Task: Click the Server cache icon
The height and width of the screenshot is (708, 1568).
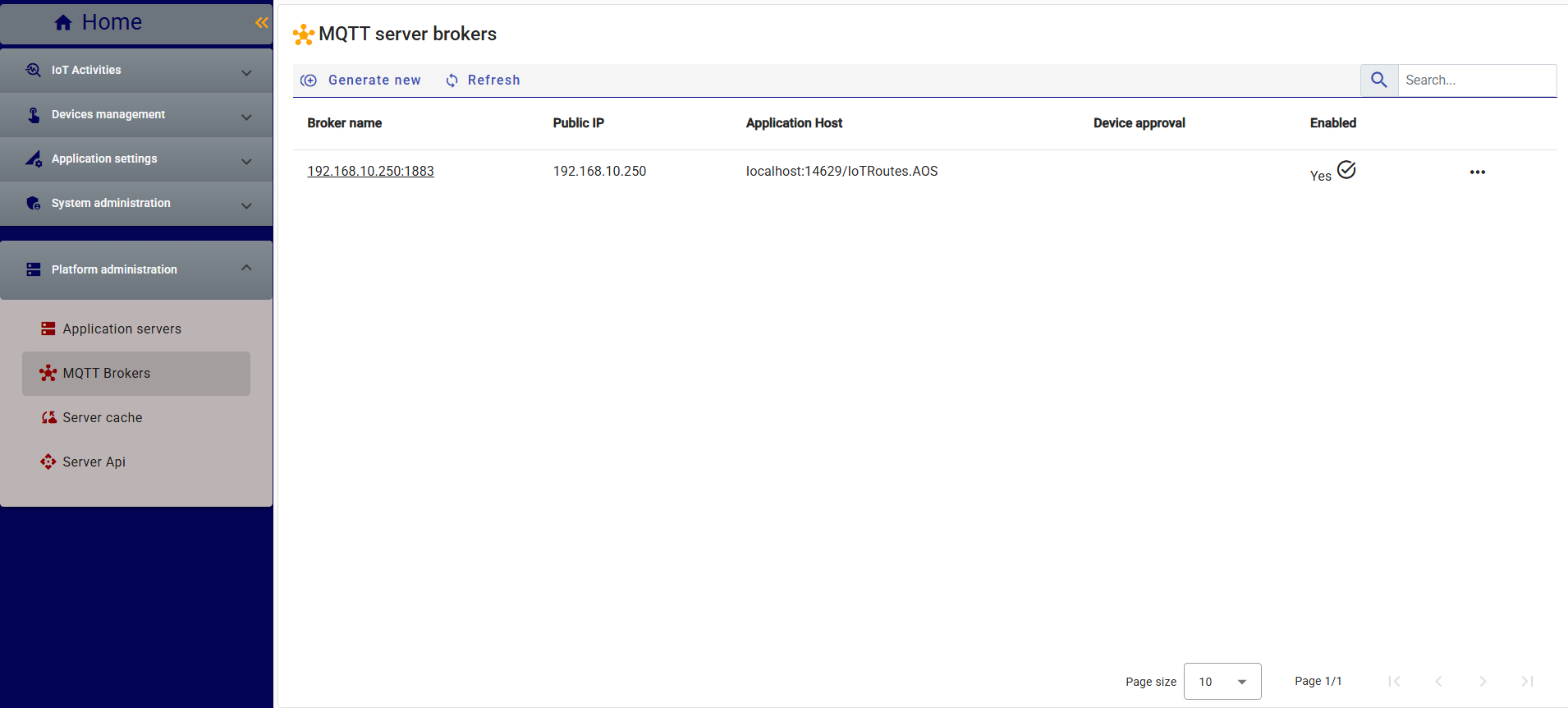Action: (48, 417)
